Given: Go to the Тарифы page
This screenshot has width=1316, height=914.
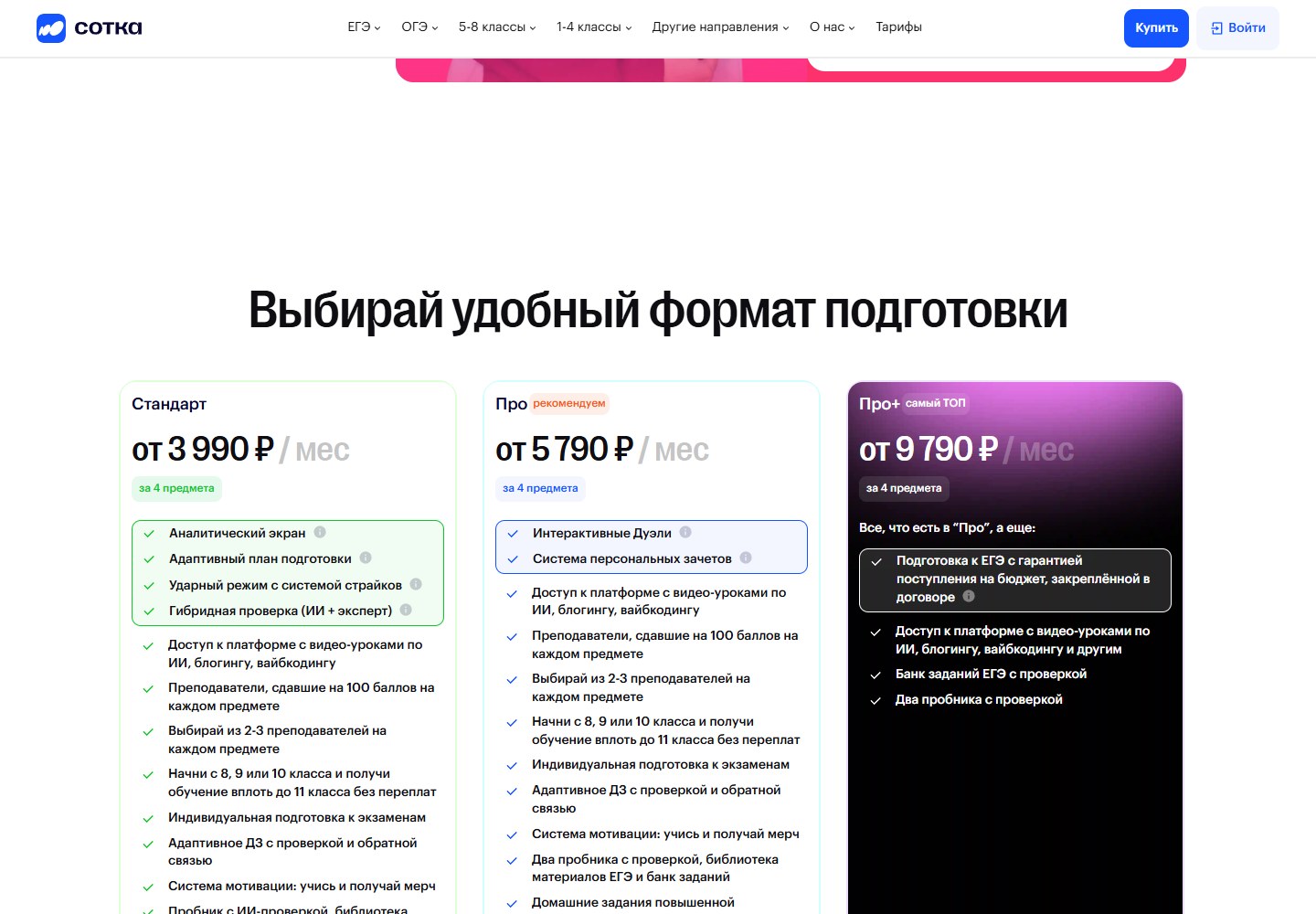Looking at the screenshot, I should [898, 27].
